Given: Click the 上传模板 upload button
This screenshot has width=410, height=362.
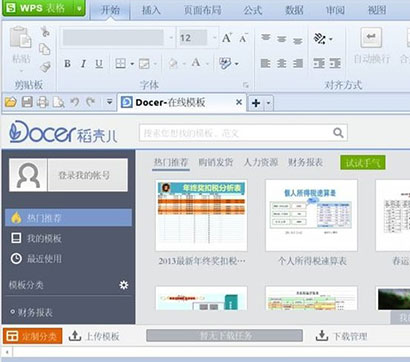Looking at the screenshot, I should click(x=94, y=336).
